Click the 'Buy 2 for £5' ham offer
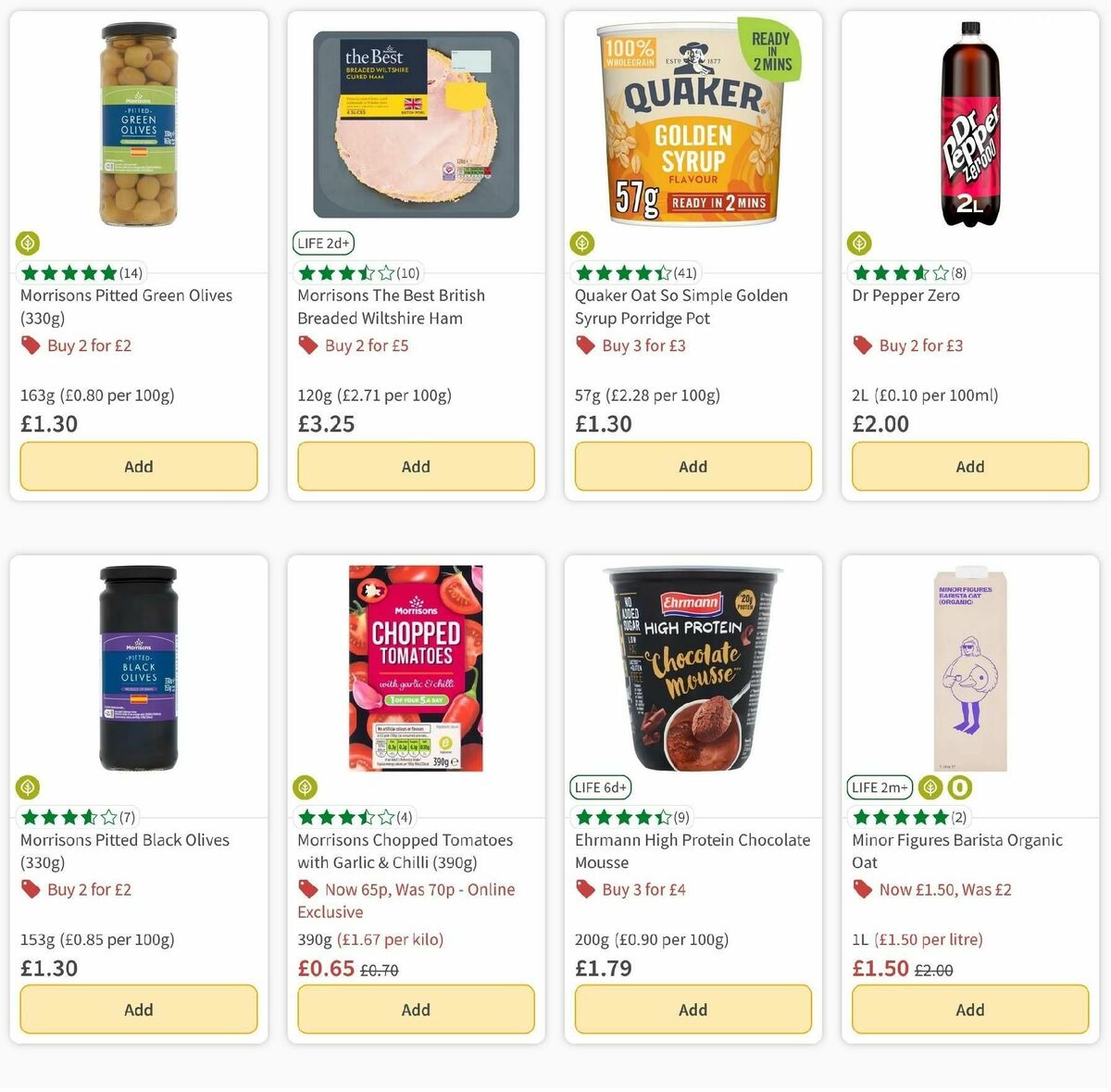The height and width of the screenshot is (1092, 1111). pos(366,345)
